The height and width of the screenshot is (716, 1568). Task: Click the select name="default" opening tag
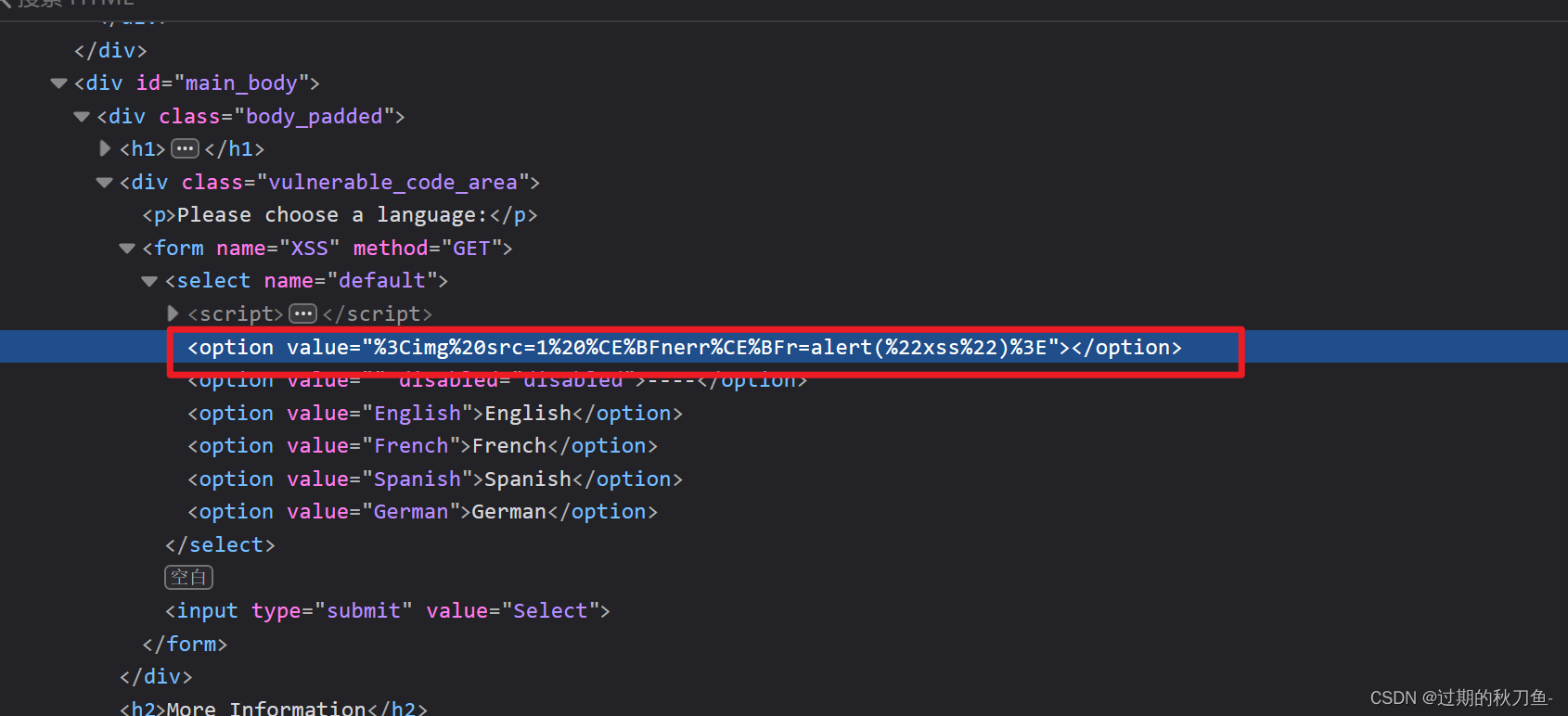pos(306,281)
